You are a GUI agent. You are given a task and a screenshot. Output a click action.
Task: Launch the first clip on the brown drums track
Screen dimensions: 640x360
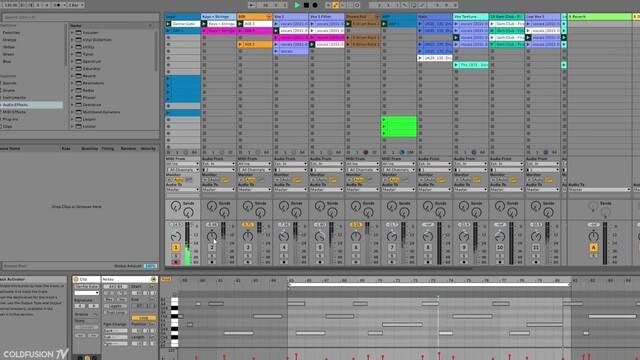[348, 24]
